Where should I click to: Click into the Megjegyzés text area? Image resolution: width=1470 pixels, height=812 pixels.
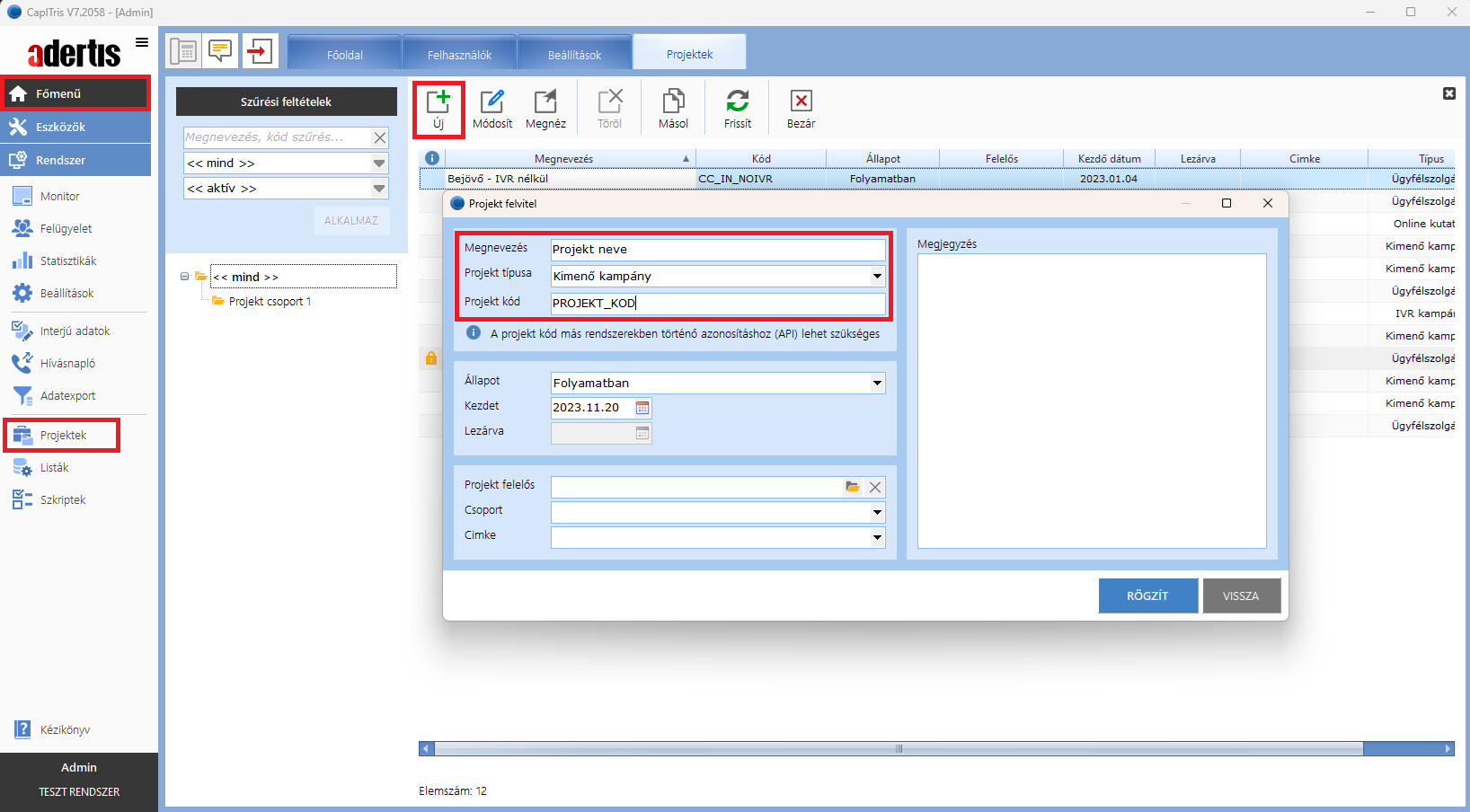pos(1091,401)
